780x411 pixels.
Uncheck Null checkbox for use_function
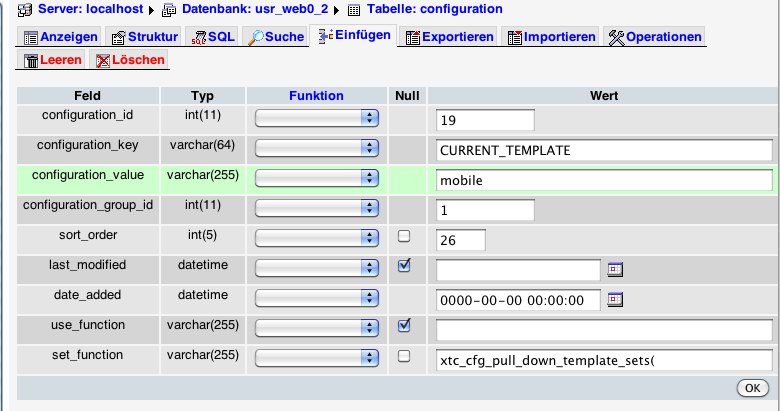[404, 325]
